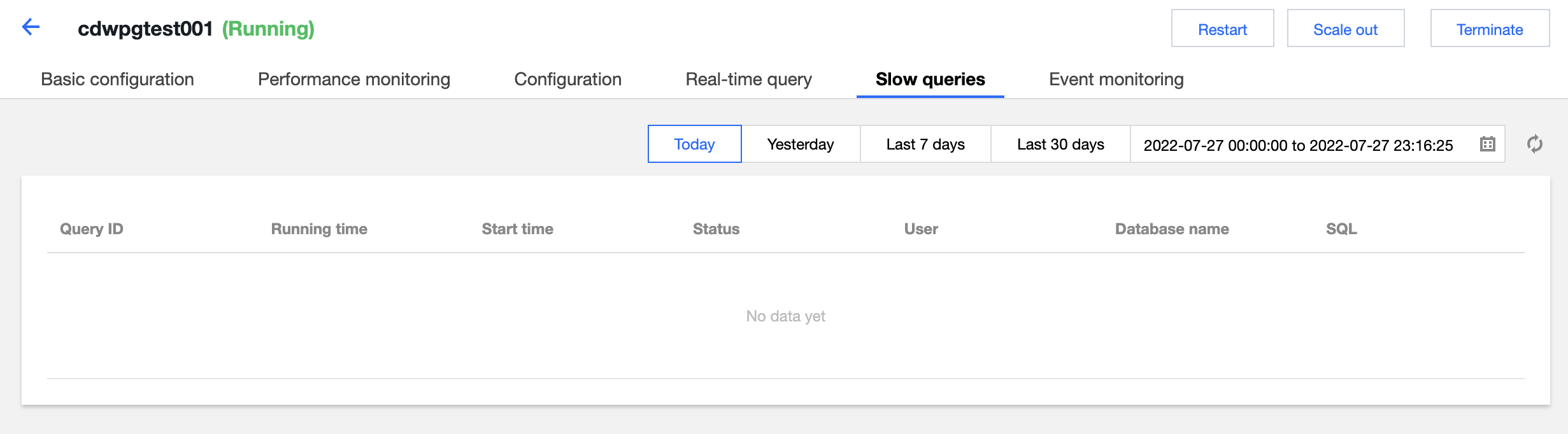Switch to Basic configuration tab
1568x434 pixels.
click(x=117, y=80)
